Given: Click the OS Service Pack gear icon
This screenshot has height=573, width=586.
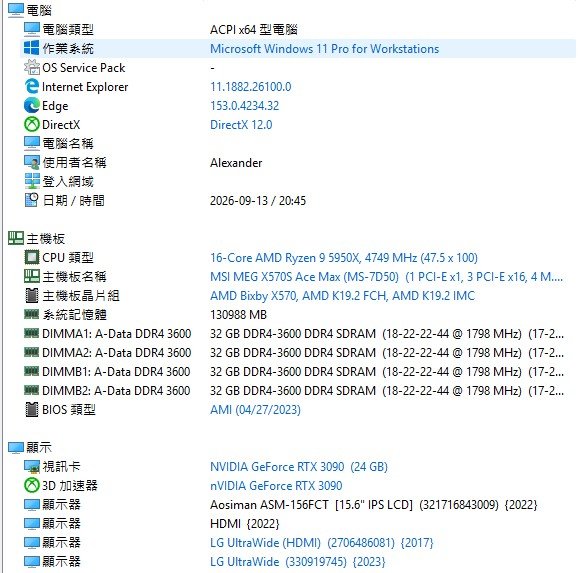Looking at the screenshot, I should click(x=31, y=67).
